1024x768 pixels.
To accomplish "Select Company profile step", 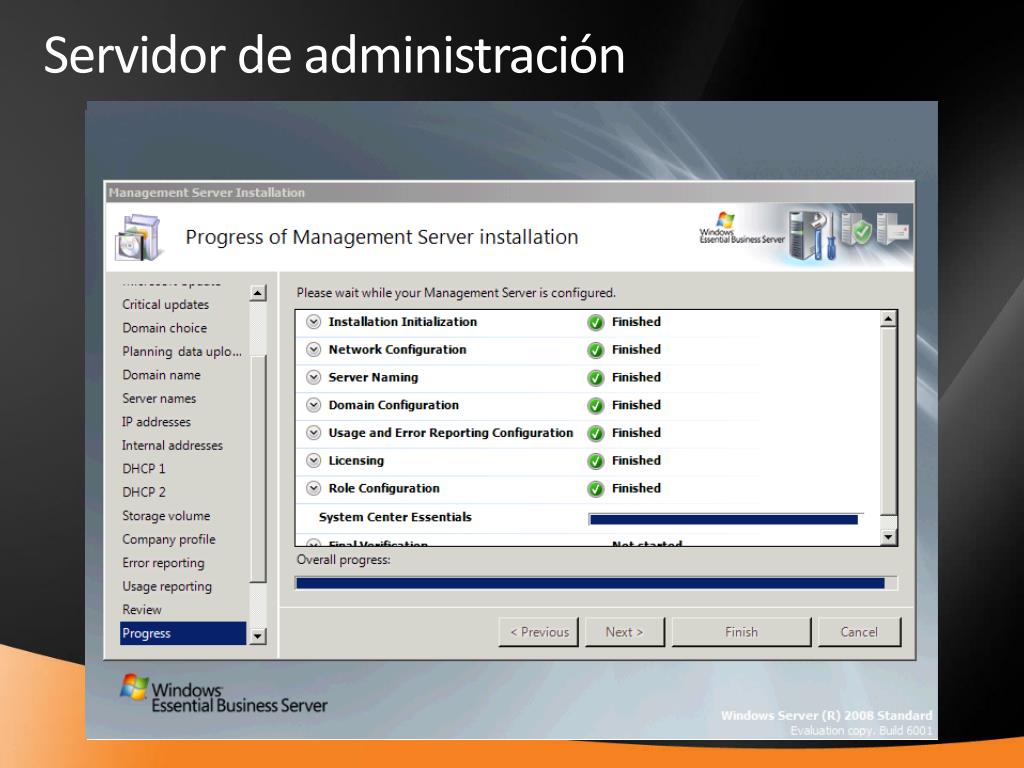I will point(168,539).
